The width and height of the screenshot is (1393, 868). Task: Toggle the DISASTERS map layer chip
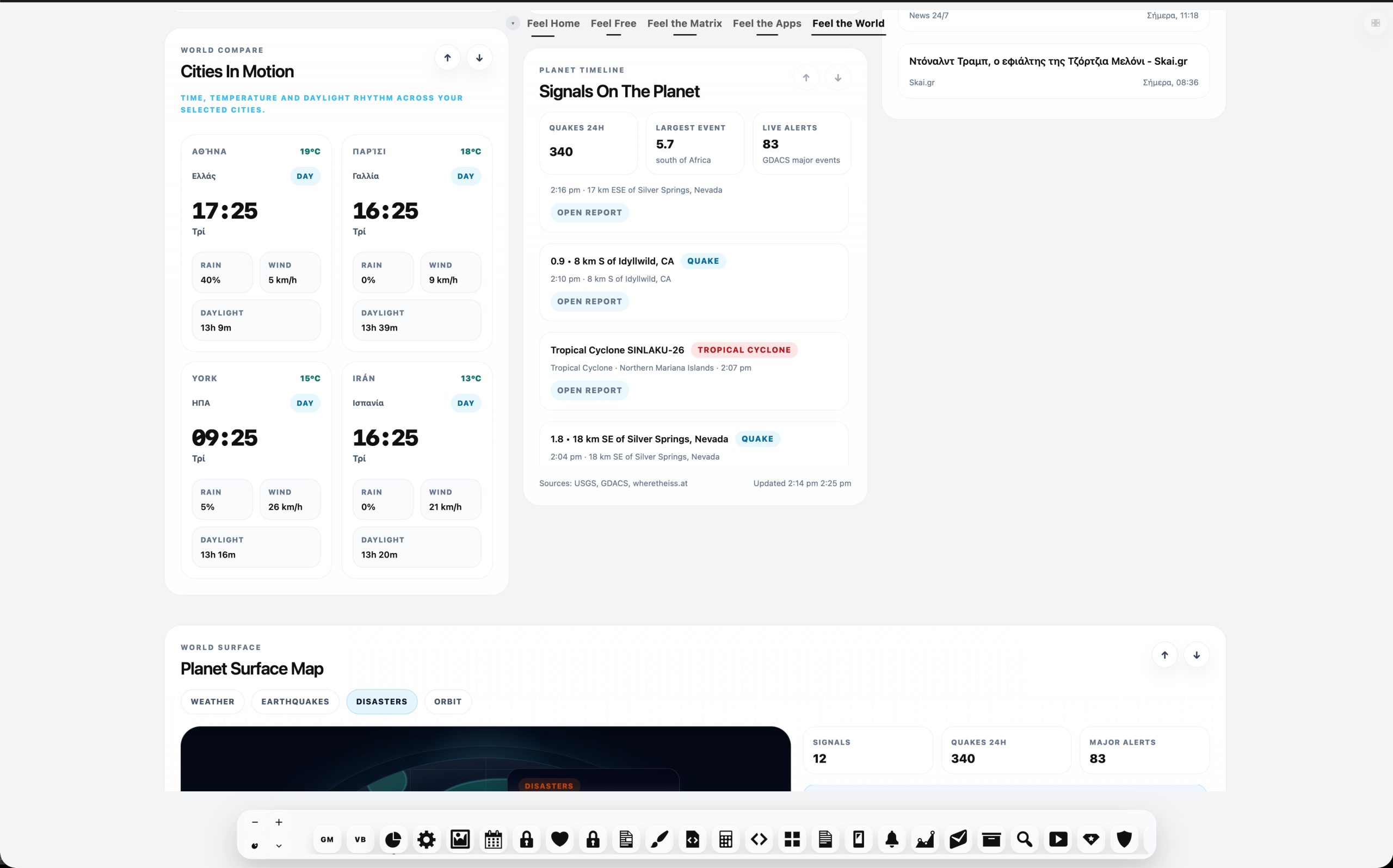coord(381,702)
